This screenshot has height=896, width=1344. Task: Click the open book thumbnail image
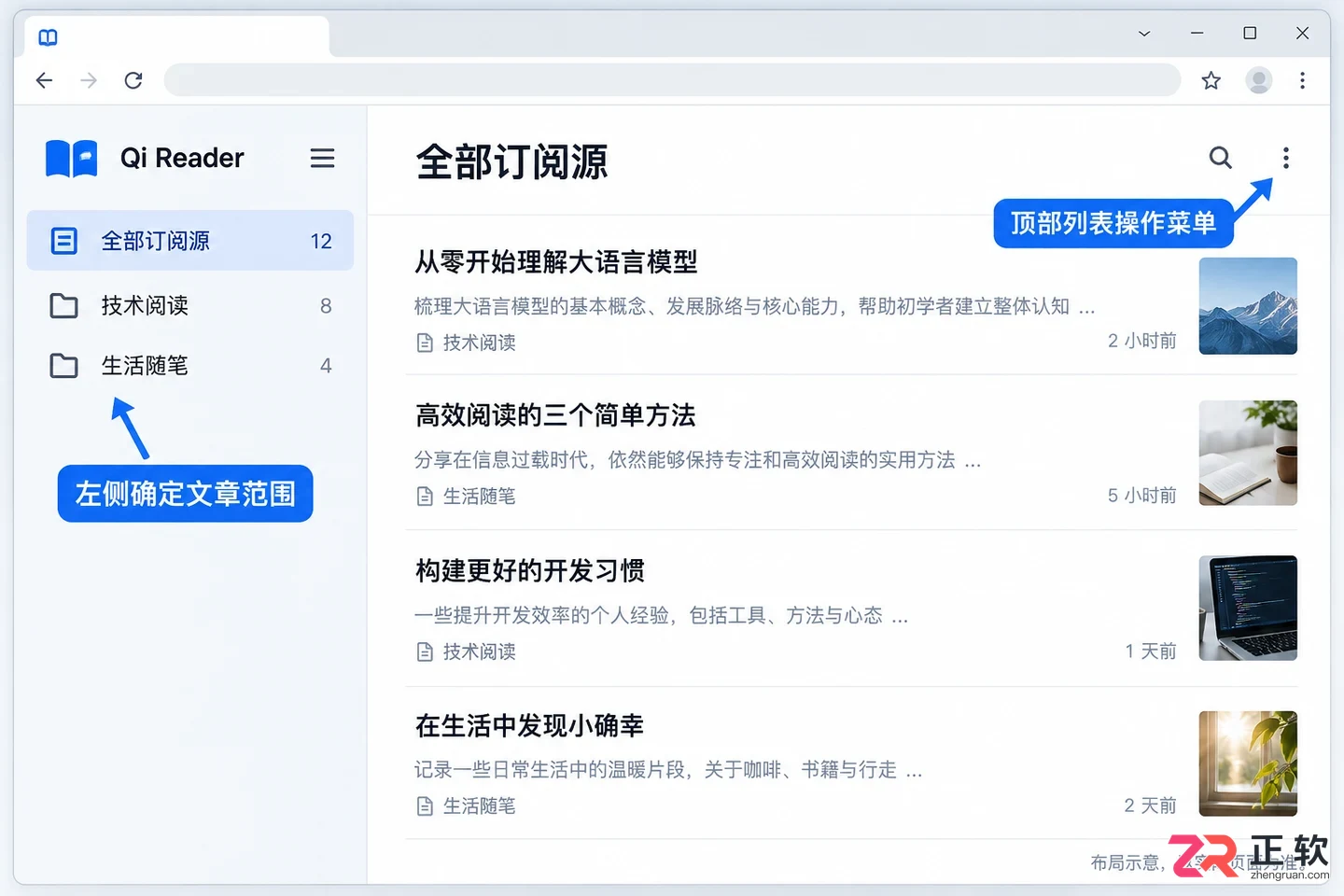pyautogui.click(x=1248, y=453)
